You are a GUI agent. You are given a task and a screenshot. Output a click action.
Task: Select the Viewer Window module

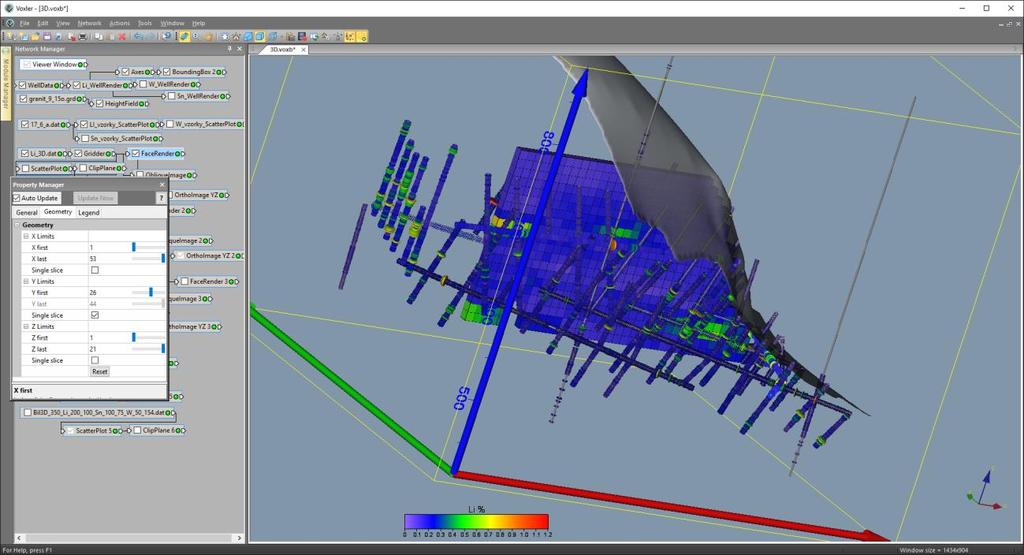55,64
